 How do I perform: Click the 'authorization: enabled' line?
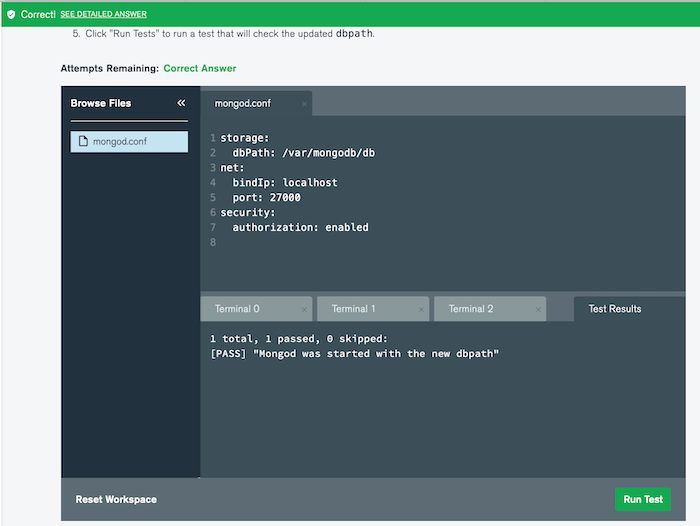coord(300,227)
